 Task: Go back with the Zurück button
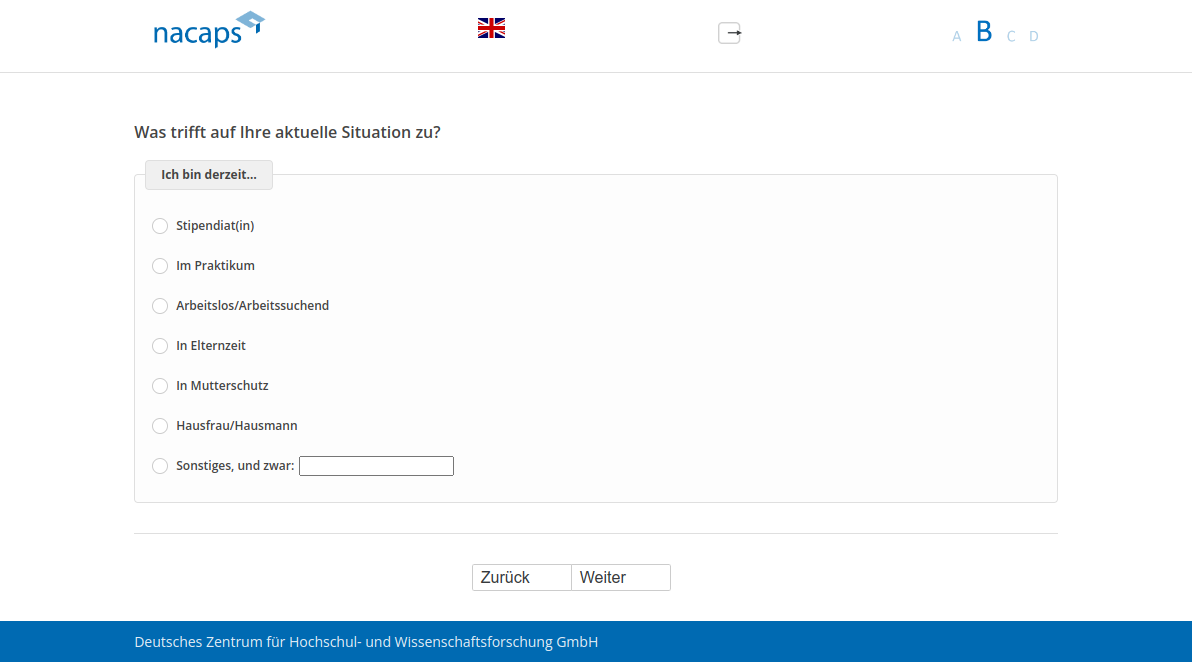pyautogui.click(x=521, y=578)
